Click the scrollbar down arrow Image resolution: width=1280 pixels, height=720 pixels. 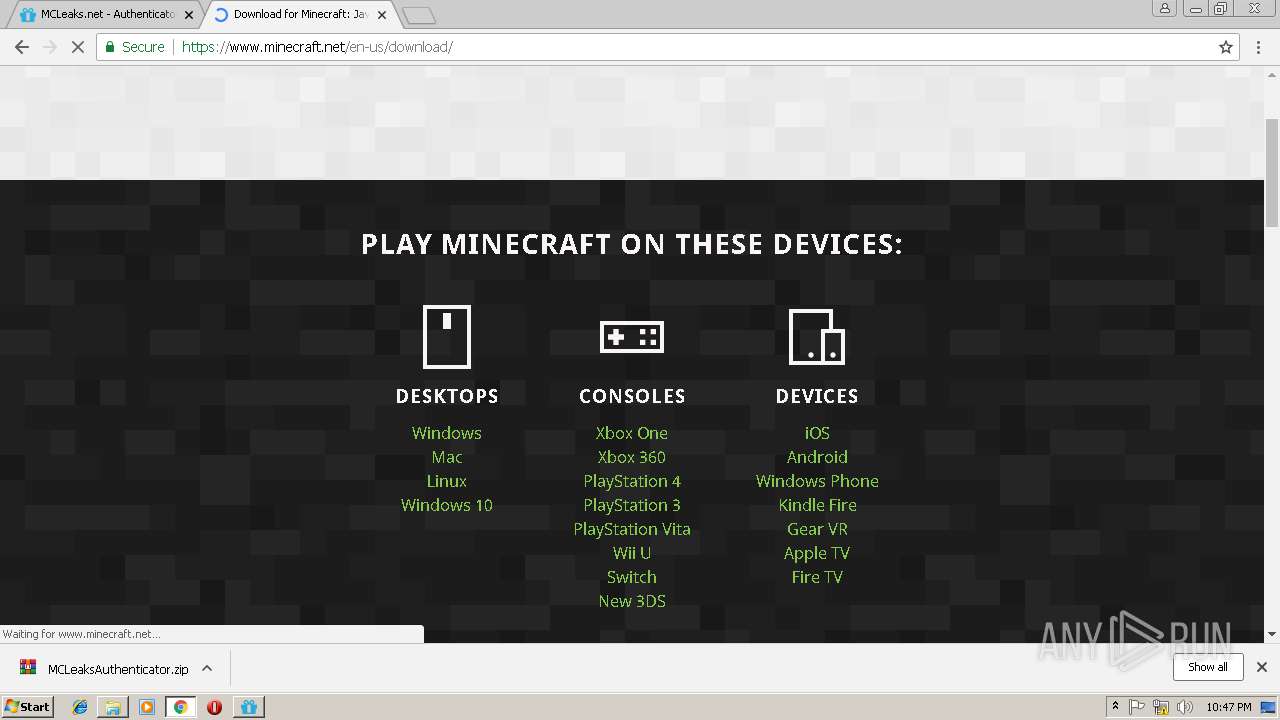click(x=1272, y=634)
